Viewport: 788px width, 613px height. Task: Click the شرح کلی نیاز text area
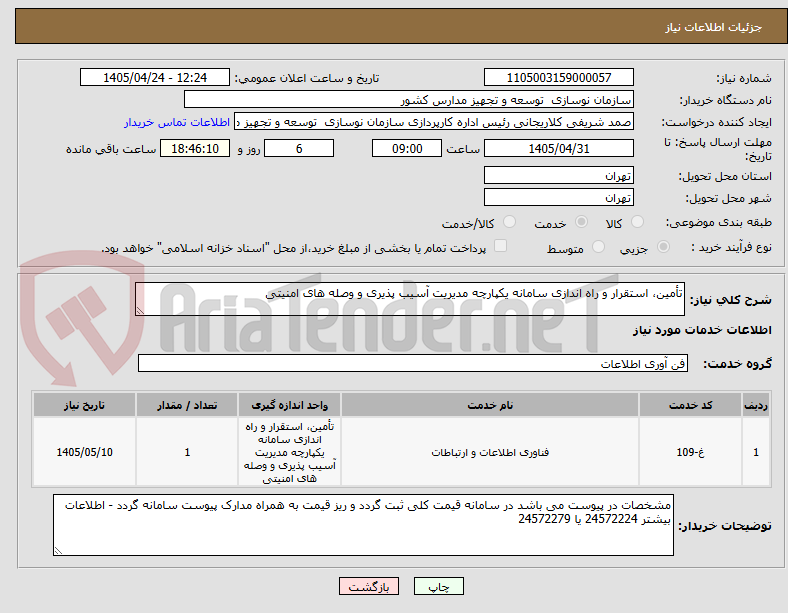(x=410, y=299)
